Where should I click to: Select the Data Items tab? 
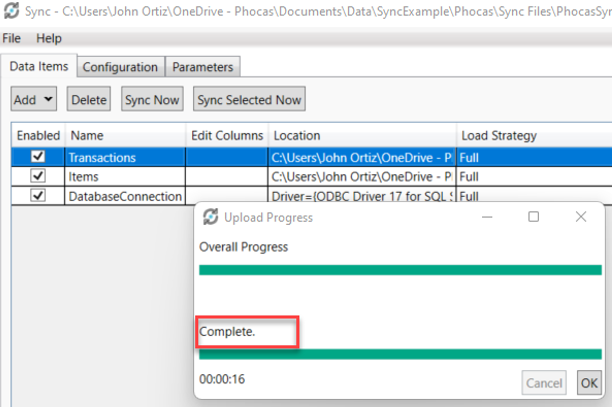tap(39, 66)
